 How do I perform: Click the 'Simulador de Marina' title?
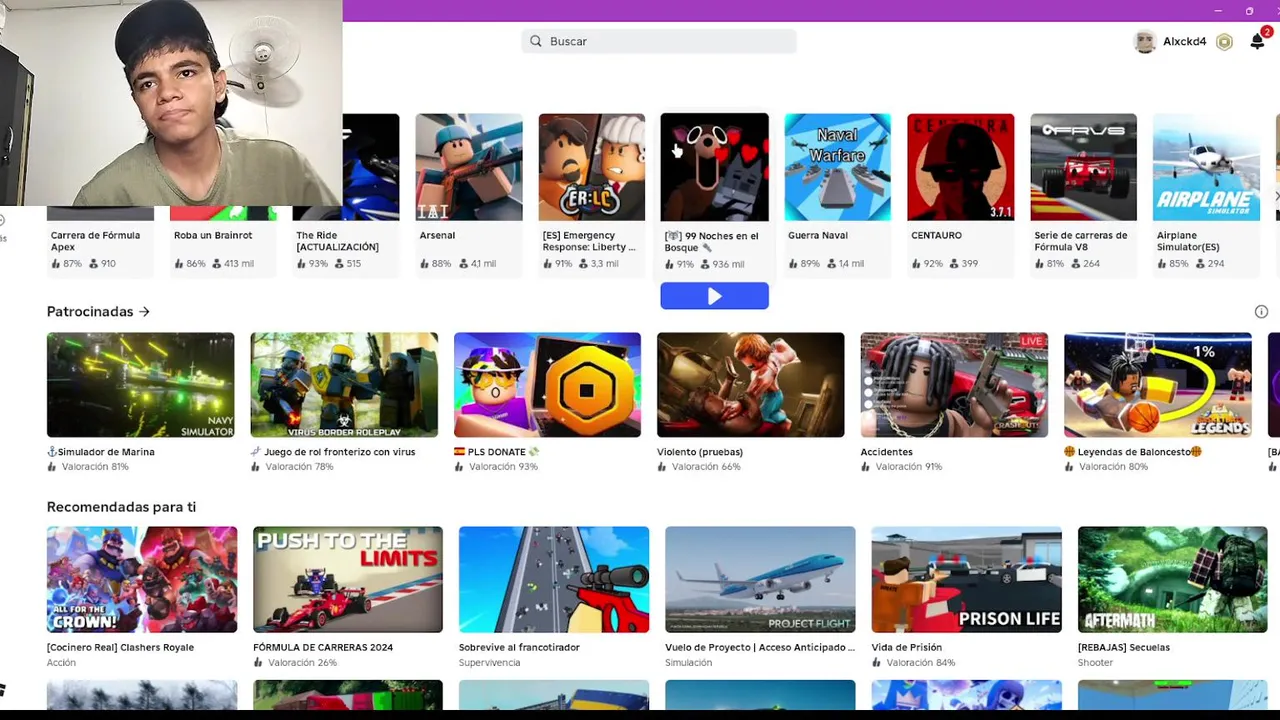tap(101, 452)
